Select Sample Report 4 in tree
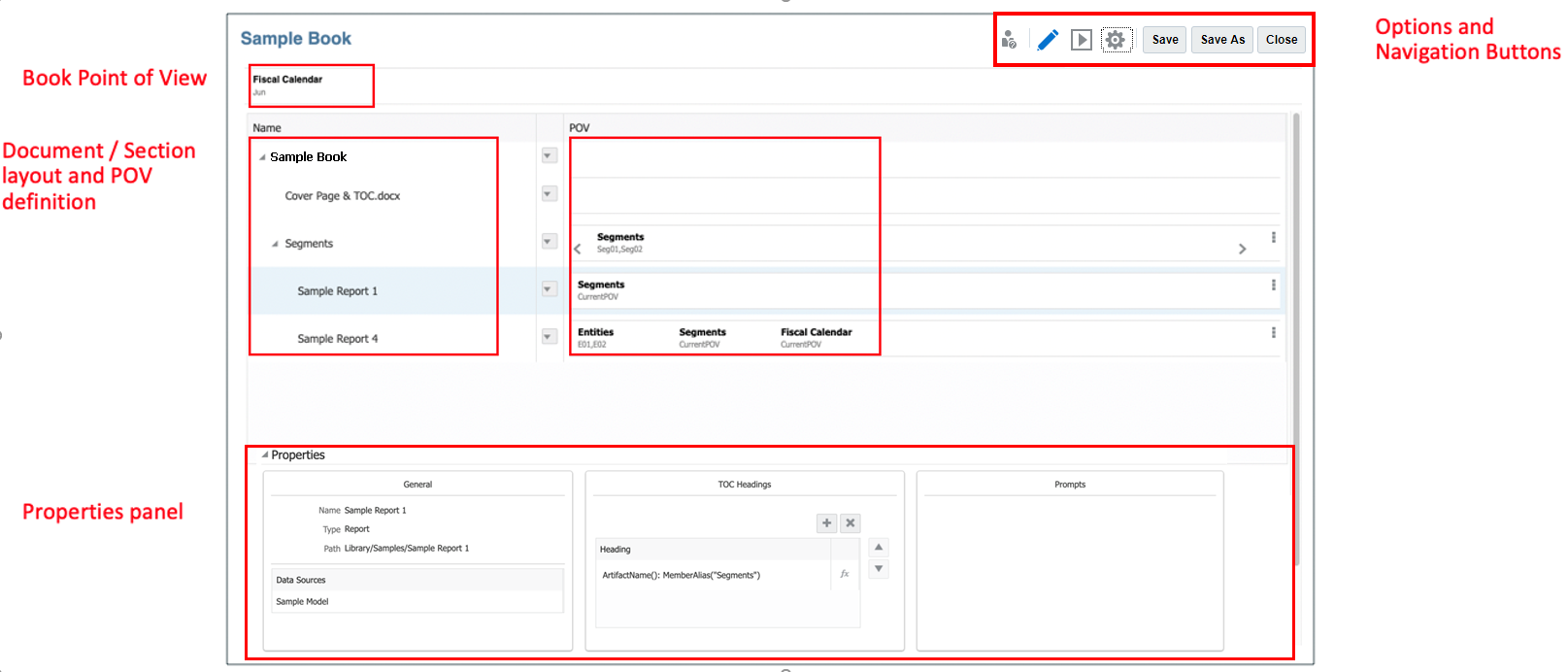 point(337,339)
